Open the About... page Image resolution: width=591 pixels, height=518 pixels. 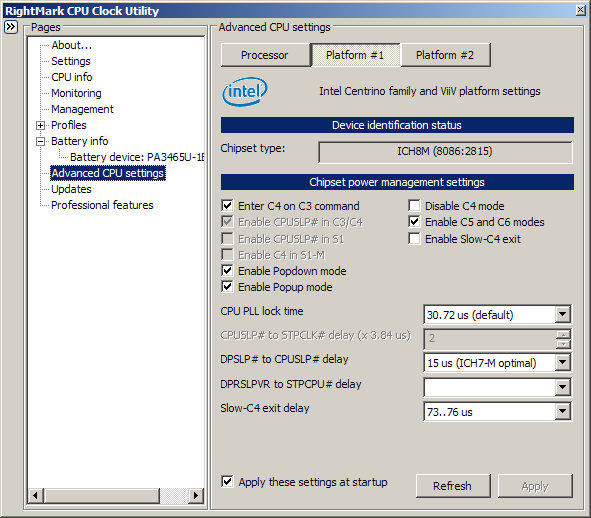(72, 45)
